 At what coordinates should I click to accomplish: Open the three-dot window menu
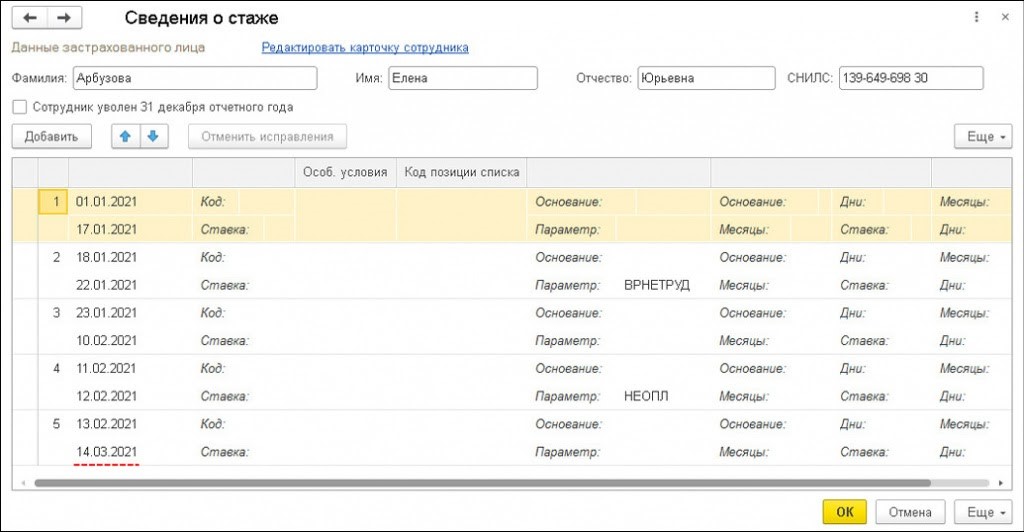point(976,18)
